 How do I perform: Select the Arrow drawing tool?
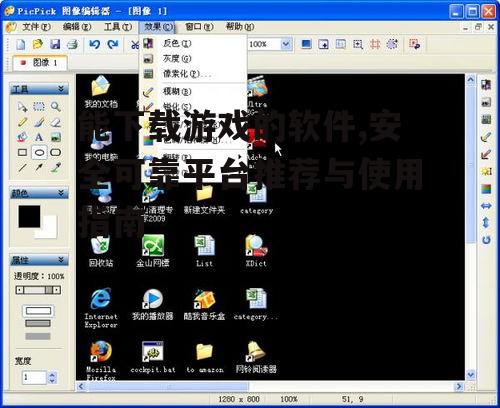39,167
